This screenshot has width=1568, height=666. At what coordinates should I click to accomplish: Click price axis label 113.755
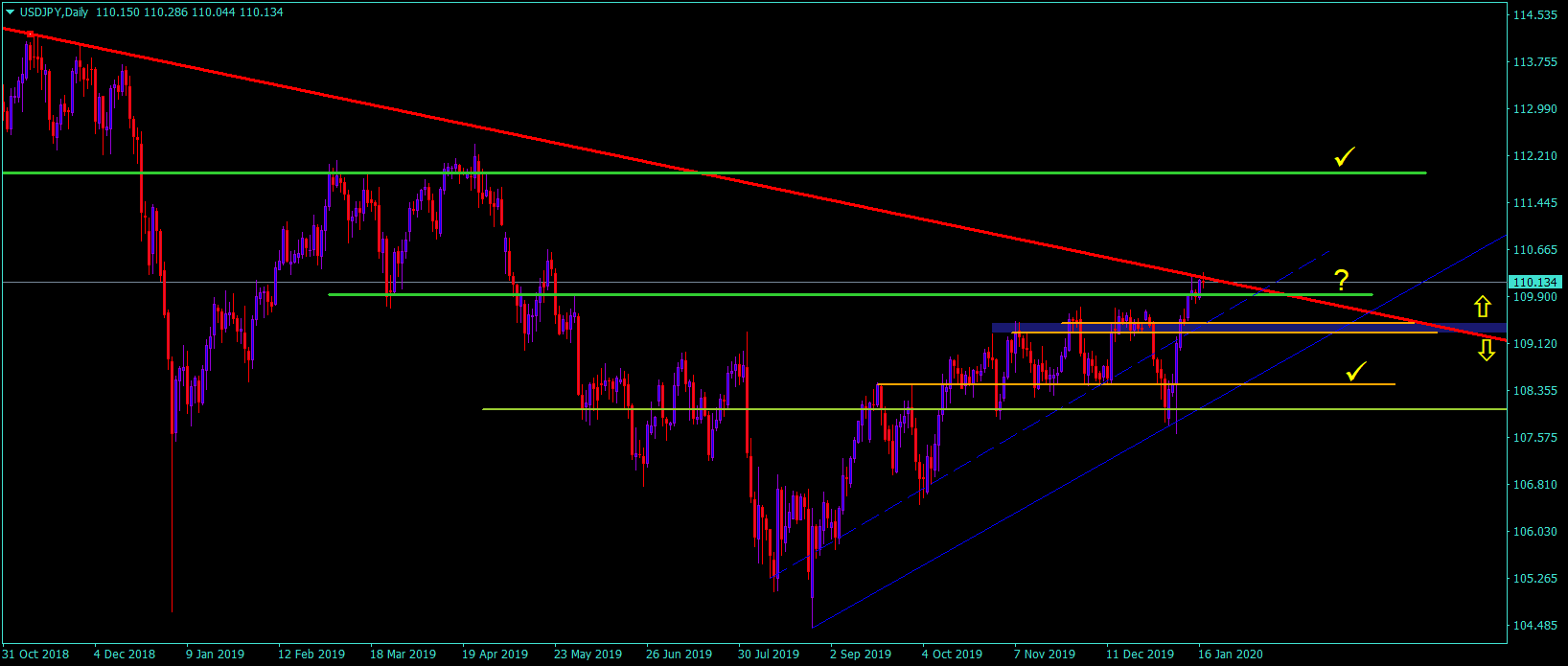coord(1534,62)
